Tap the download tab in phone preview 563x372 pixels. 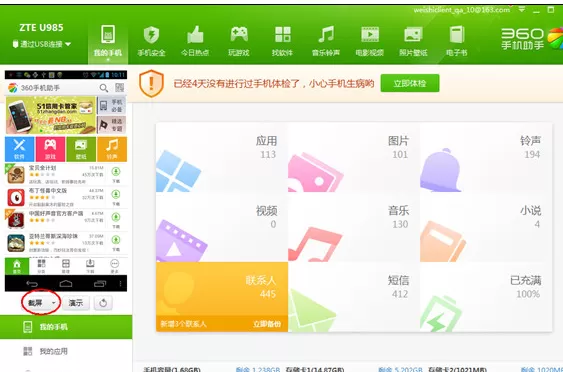point(90,266)
